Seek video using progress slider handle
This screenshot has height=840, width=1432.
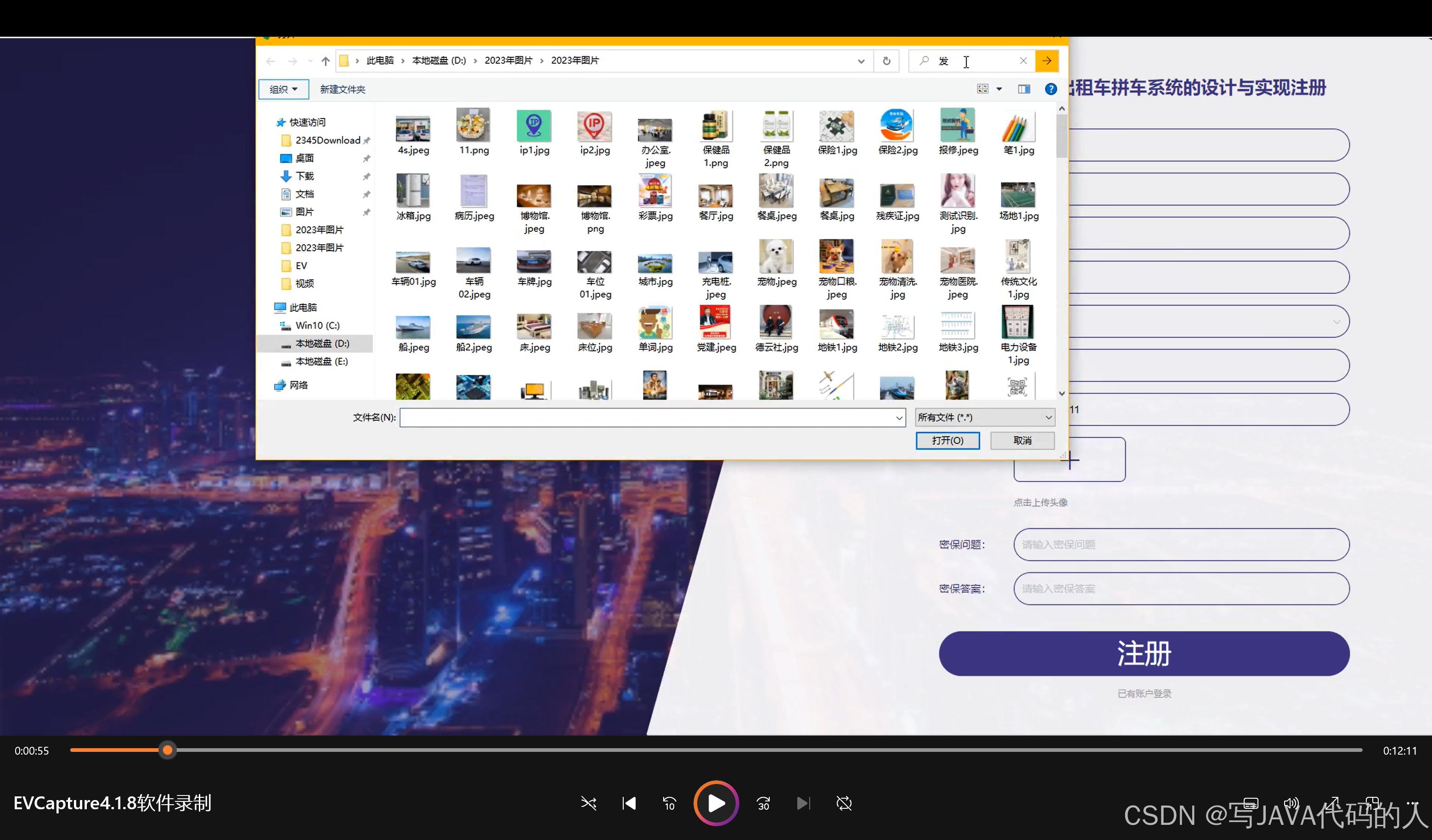click(167, 750)
